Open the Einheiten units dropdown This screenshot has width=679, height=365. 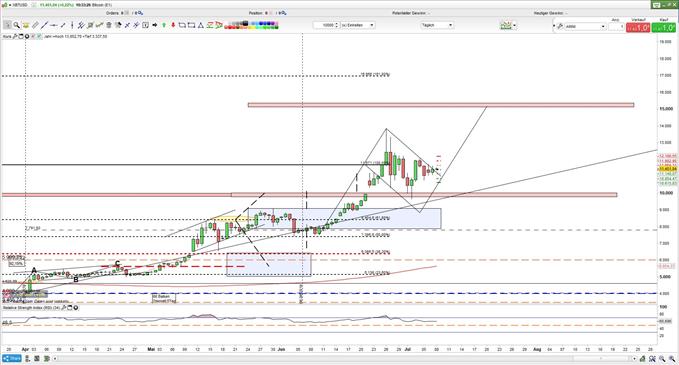tap(358, 25)
